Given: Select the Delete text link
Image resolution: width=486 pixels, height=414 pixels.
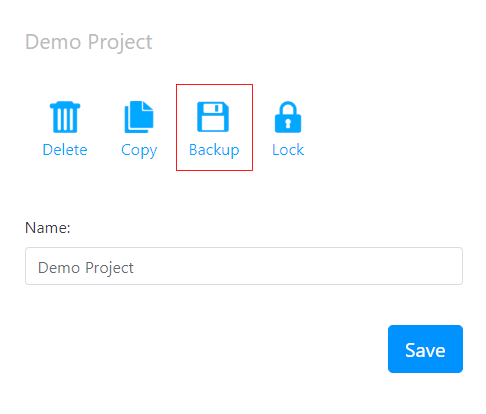Looking at the screenshot, I should tap(65, 150).
